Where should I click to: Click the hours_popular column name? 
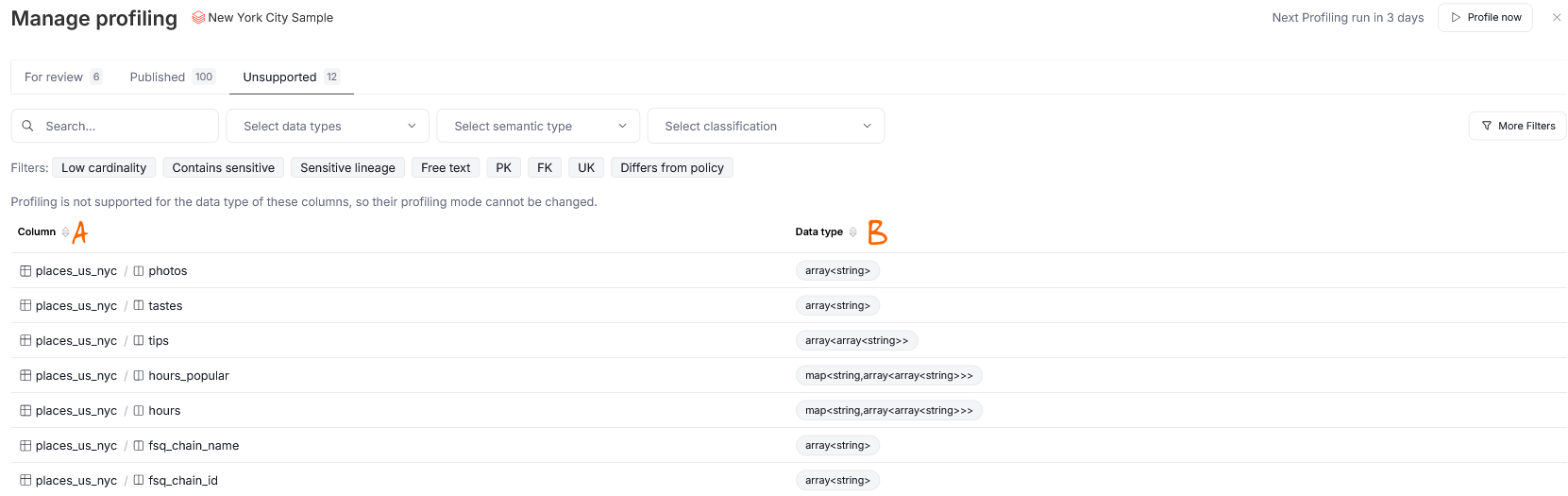point(189,376)
